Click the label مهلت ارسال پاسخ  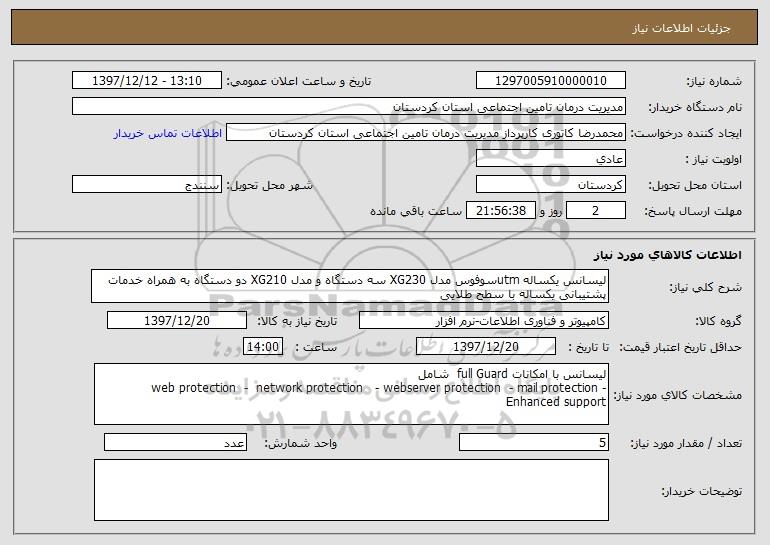click(693, 212)
